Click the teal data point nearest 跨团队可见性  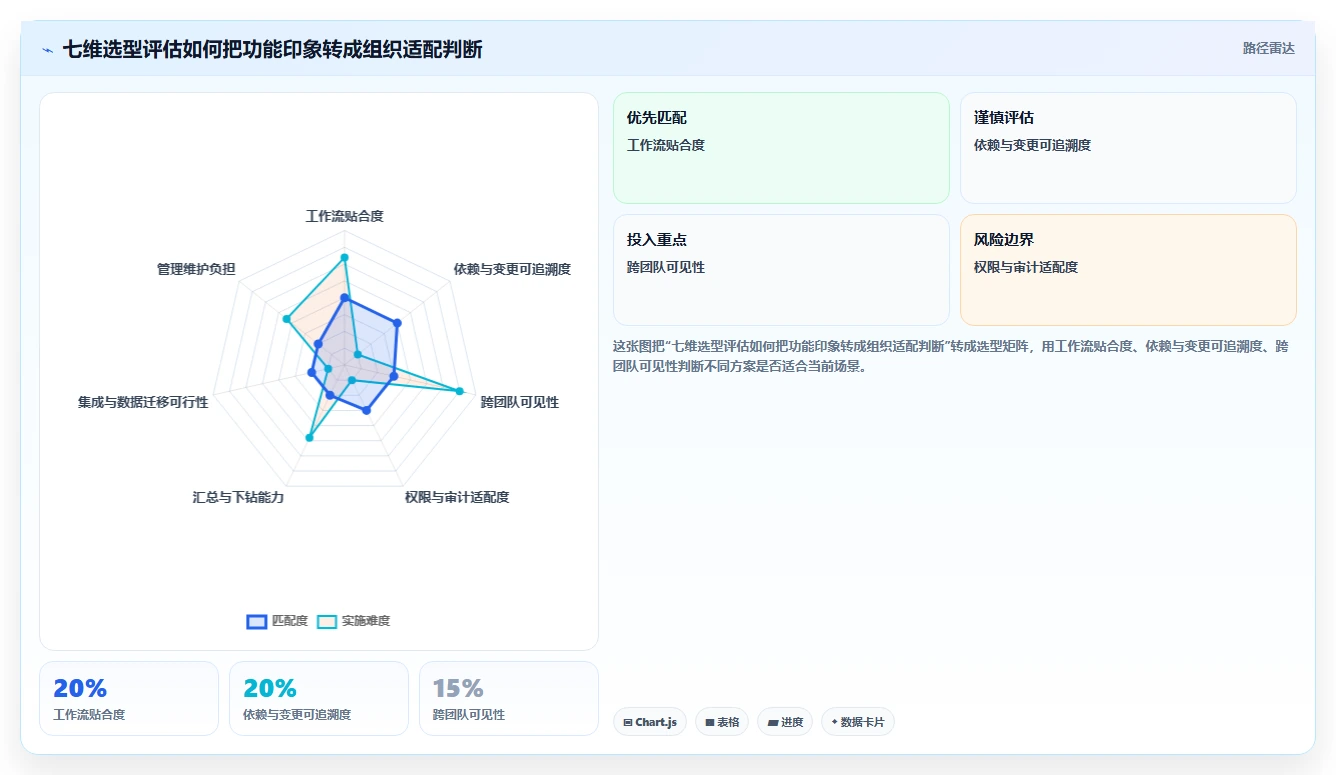[x=460, y=391]
